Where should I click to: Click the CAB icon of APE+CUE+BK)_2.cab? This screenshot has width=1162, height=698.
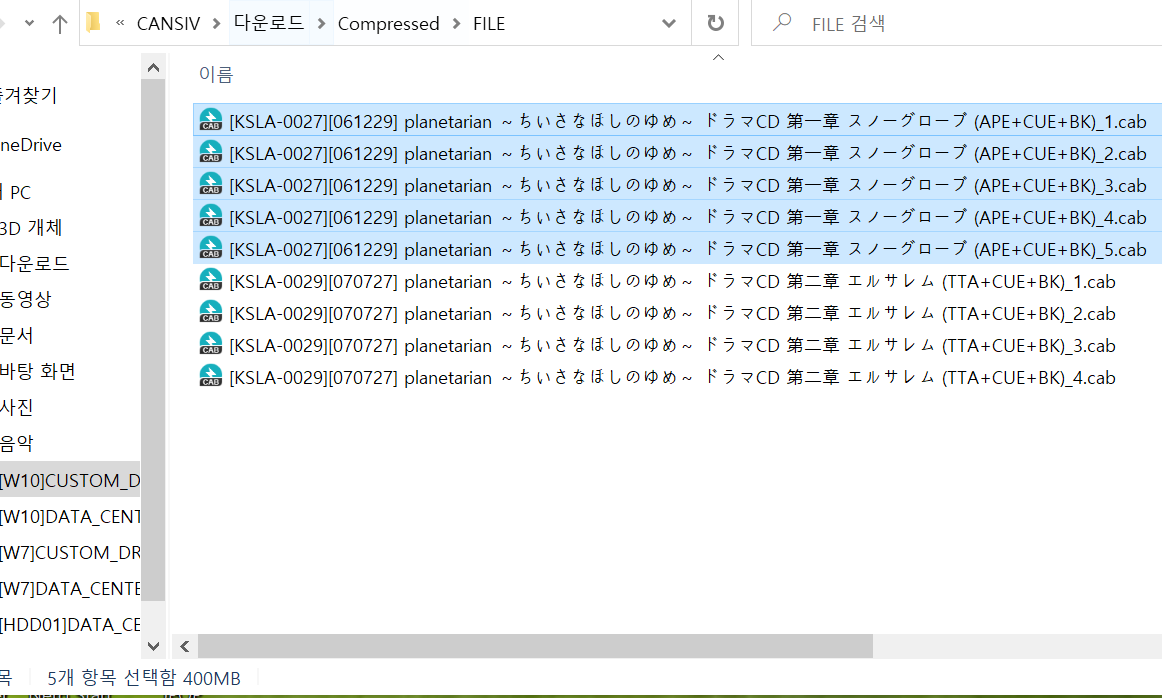pyautogui.click(x=210, y=152)
